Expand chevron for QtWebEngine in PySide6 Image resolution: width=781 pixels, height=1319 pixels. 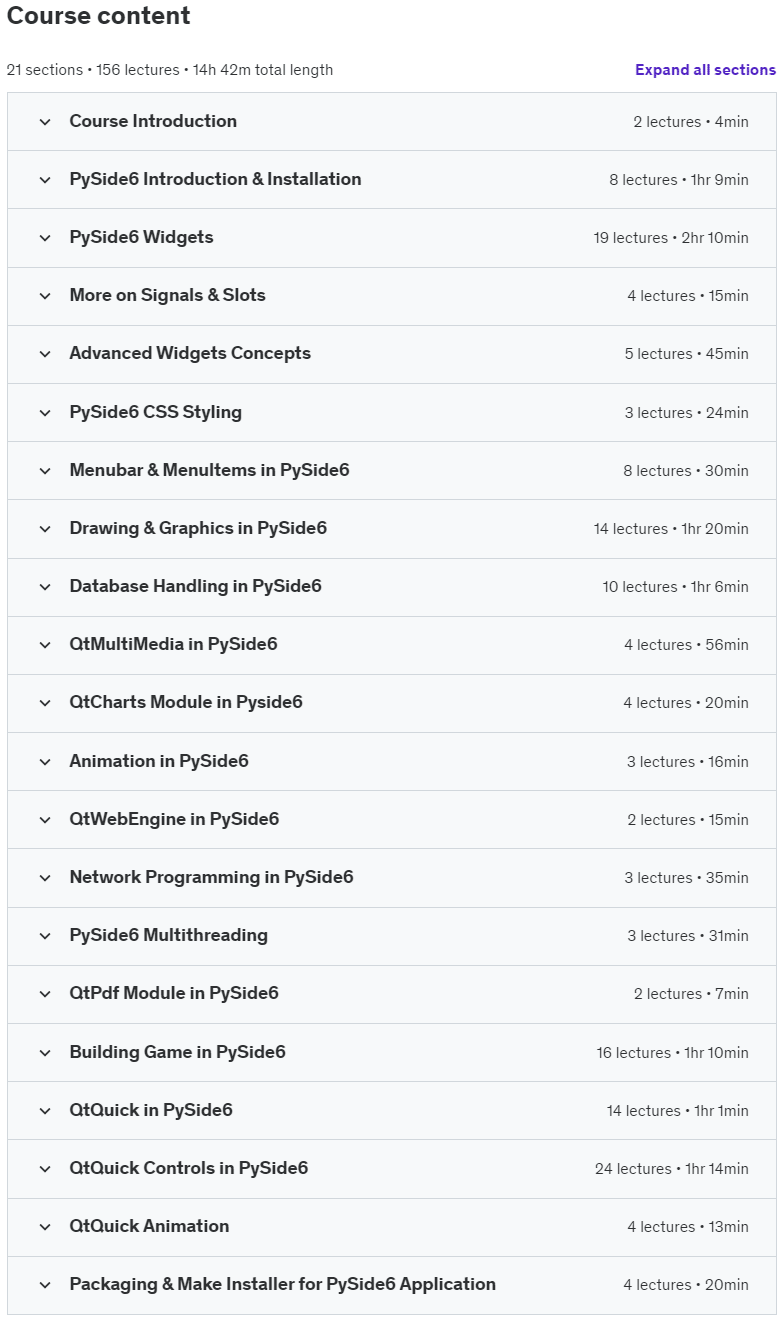[x=45, y=820]
